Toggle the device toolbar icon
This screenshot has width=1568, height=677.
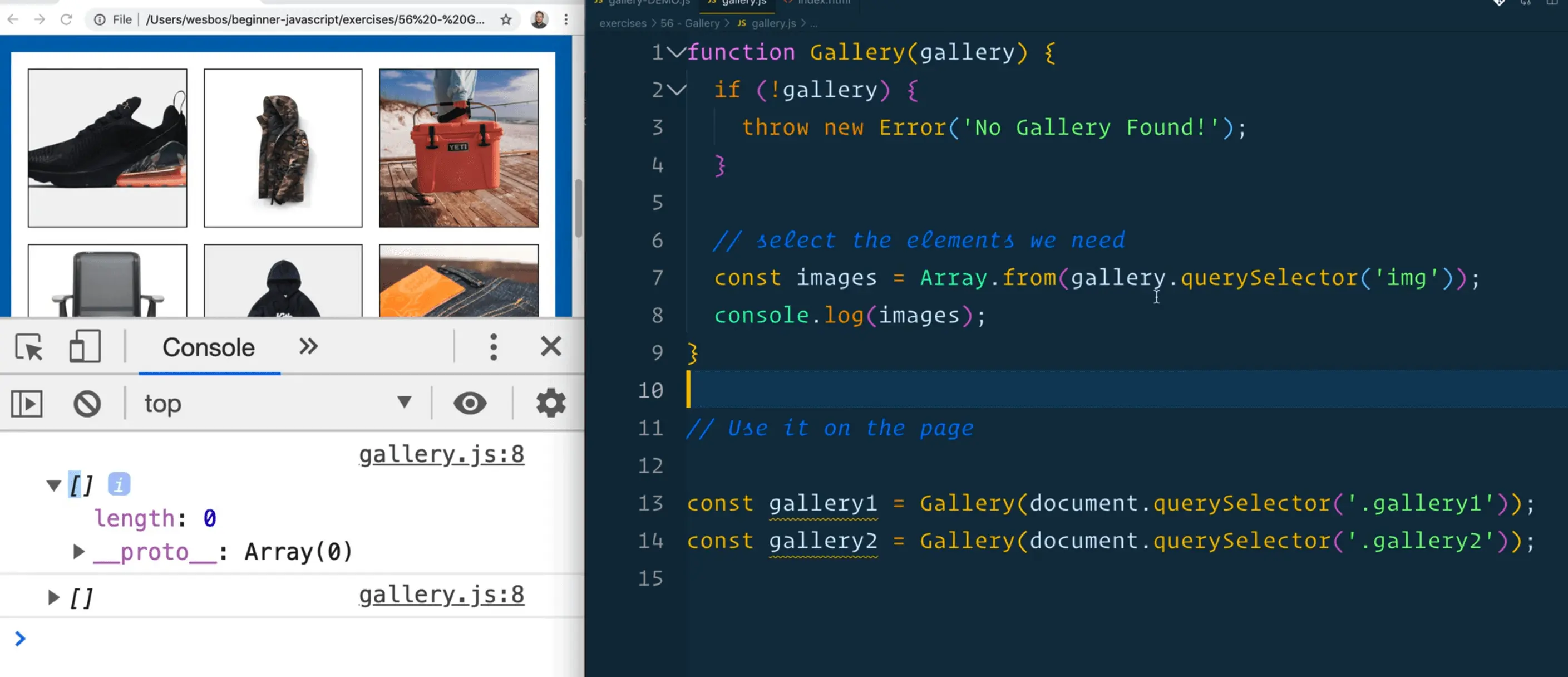85,346
